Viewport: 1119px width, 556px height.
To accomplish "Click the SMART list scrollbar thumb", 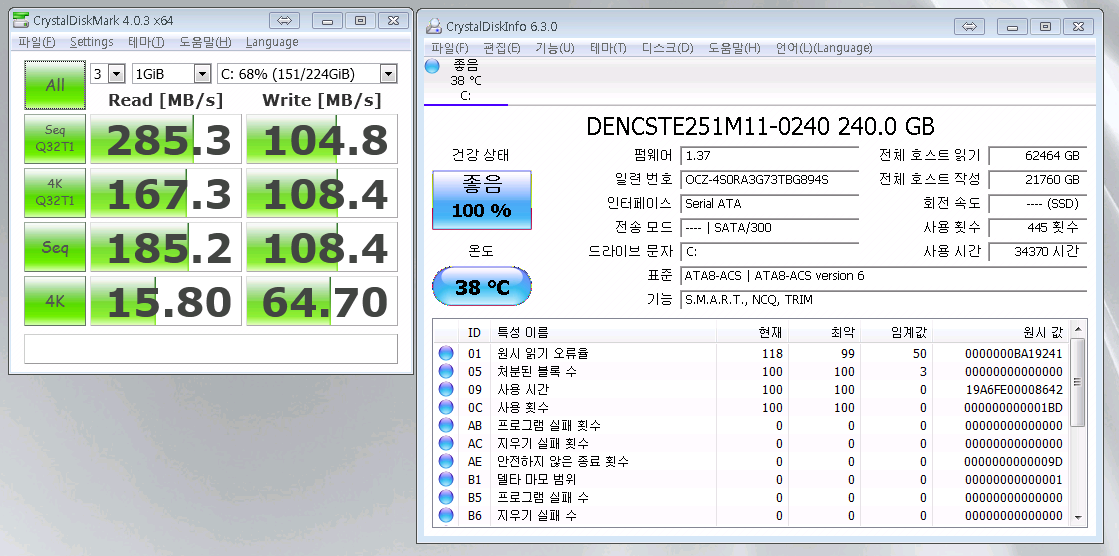I will click(x=1078, y=382).
